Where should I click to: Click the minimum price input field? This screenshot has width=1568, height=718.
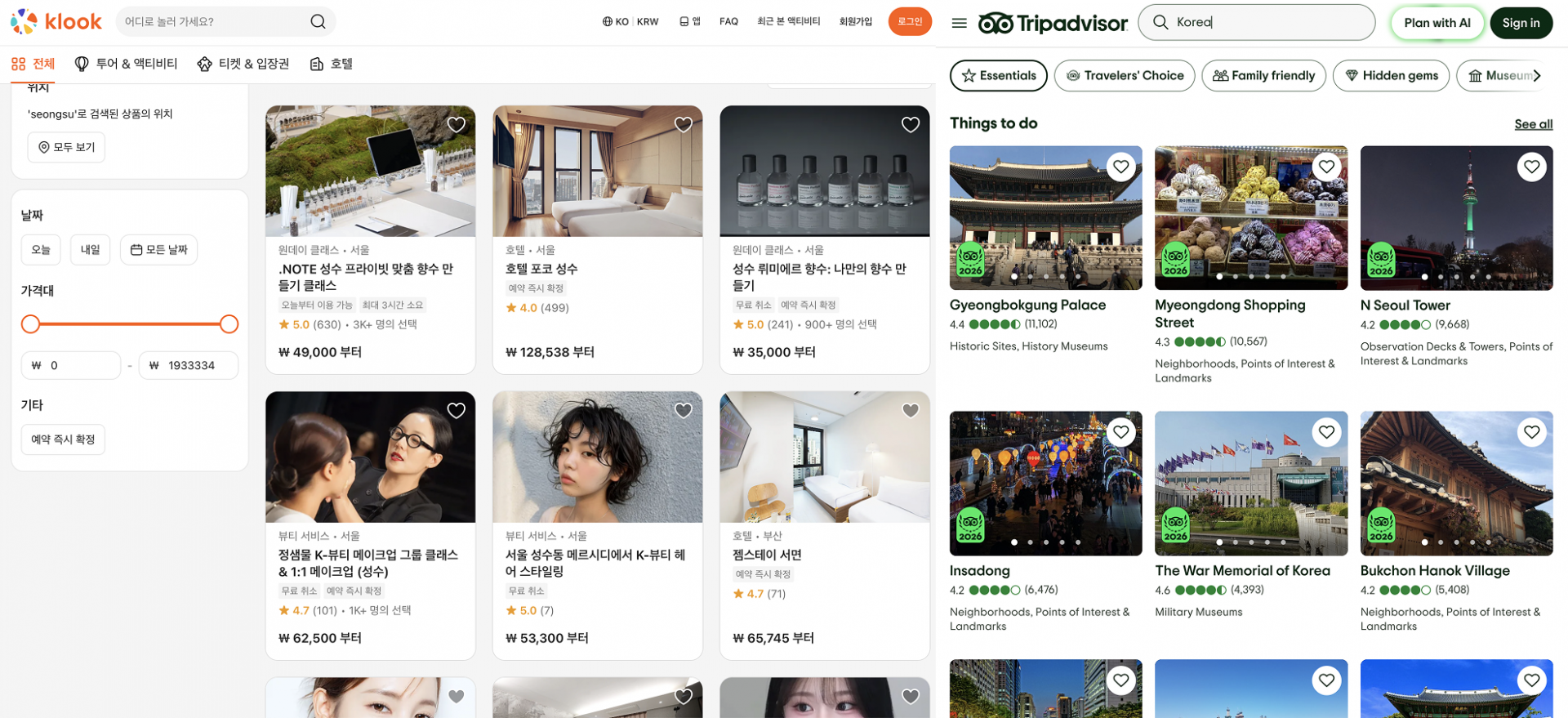71,365
